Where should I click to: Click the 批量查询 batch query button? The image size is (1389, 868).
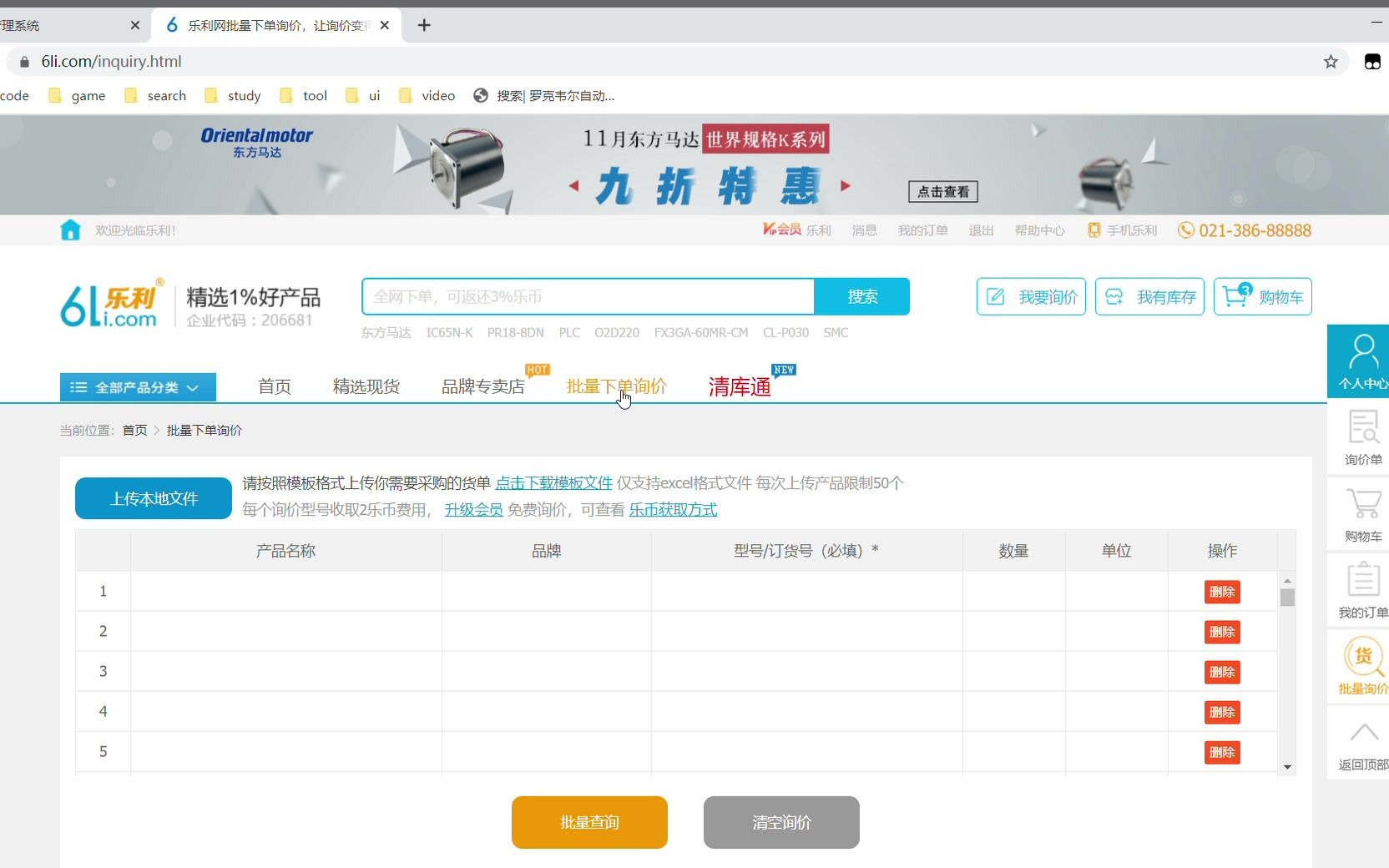click(x=589, y=822)
